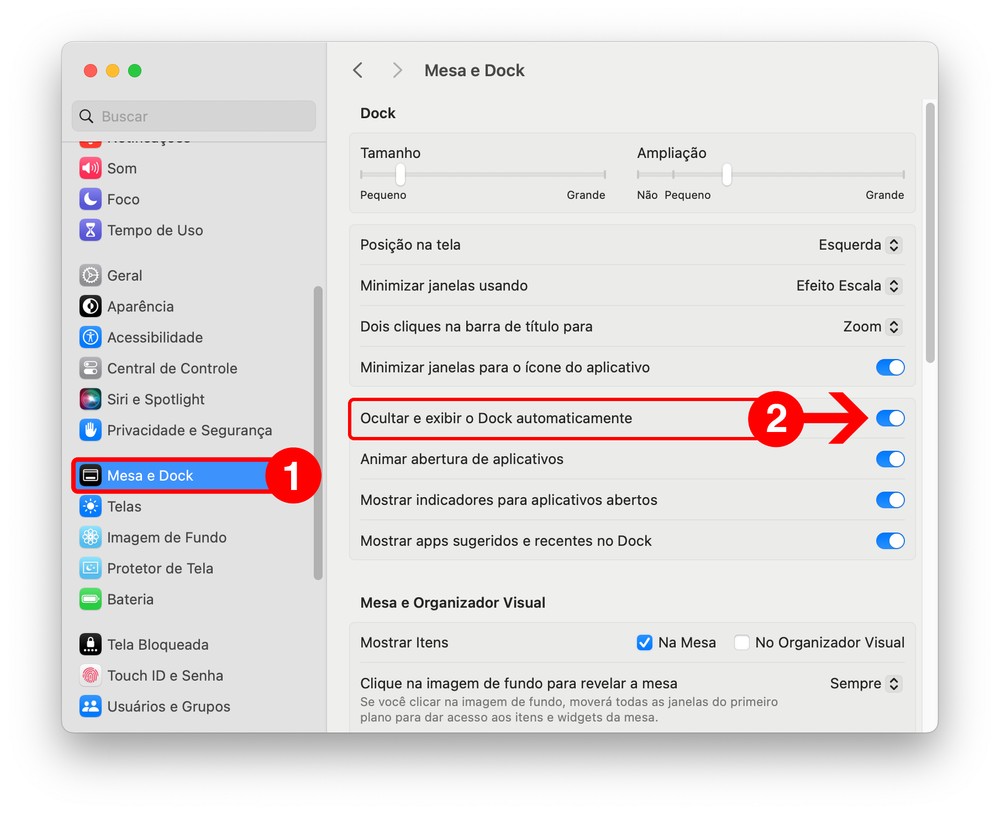Click the Bateria icon in sidebar
The width and height of the screenshot is (1000, 814).
tap(90, 599)
